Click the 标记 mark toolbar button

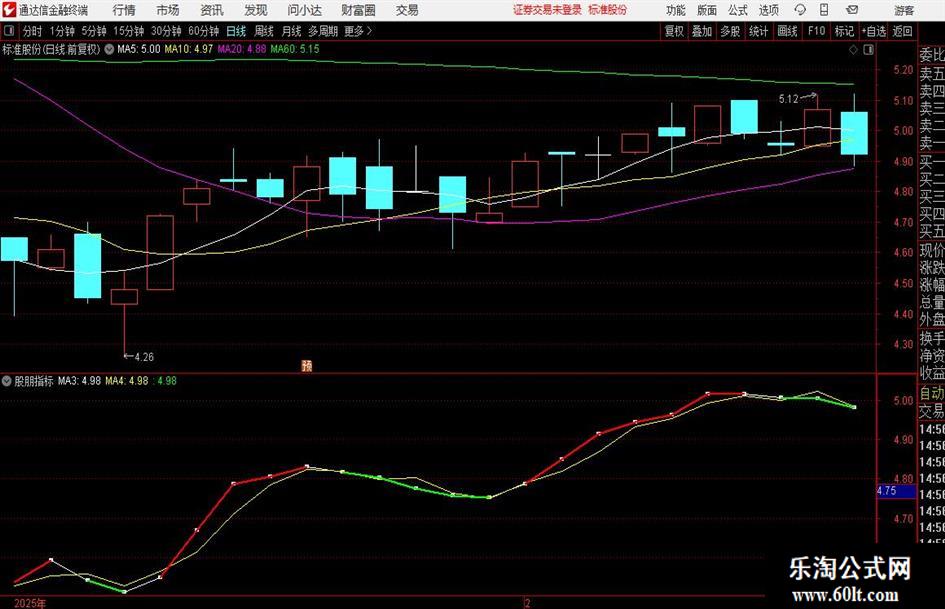coord(844,31)
